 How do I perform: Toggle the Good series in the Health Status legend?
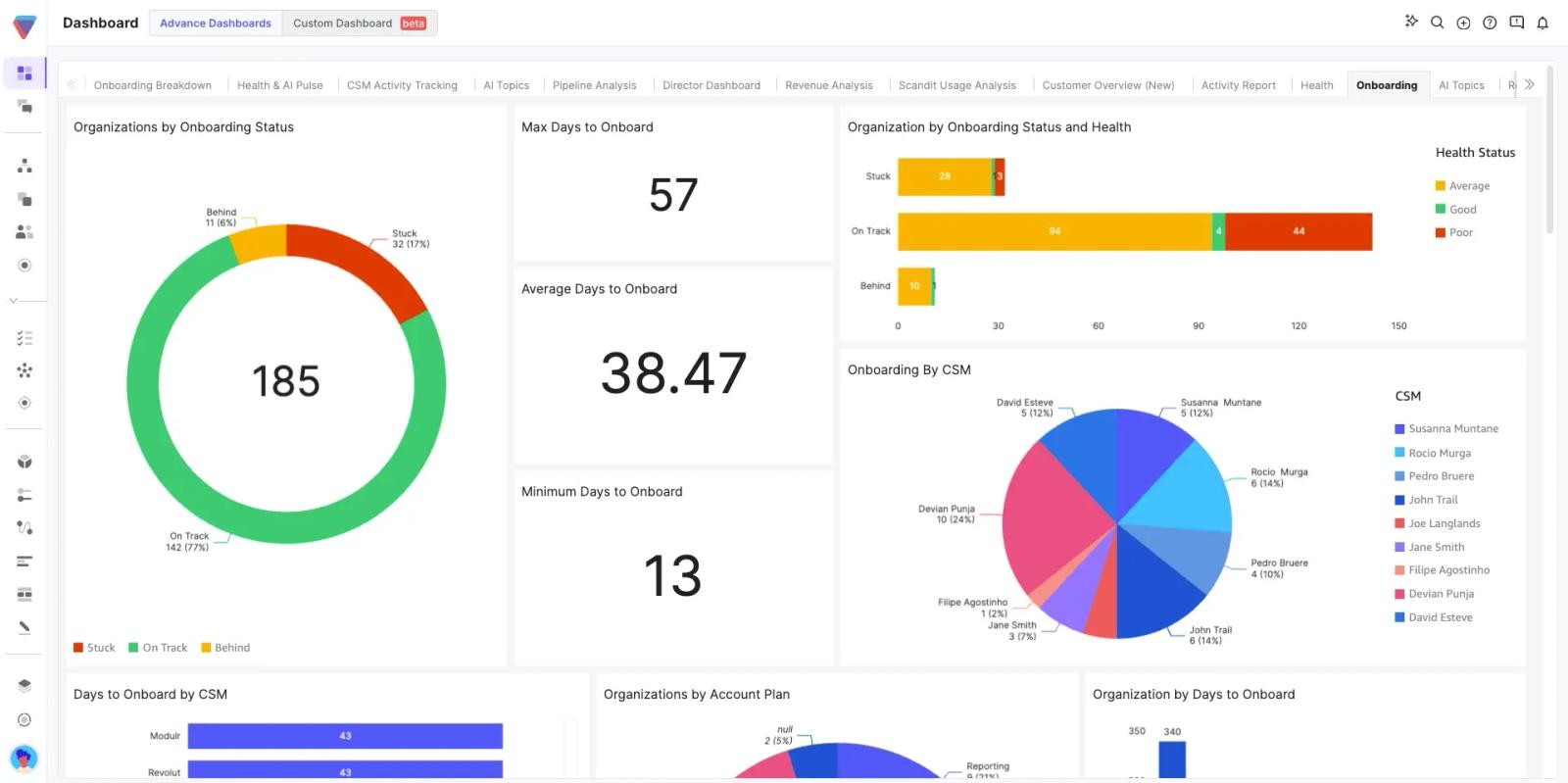1455,210
